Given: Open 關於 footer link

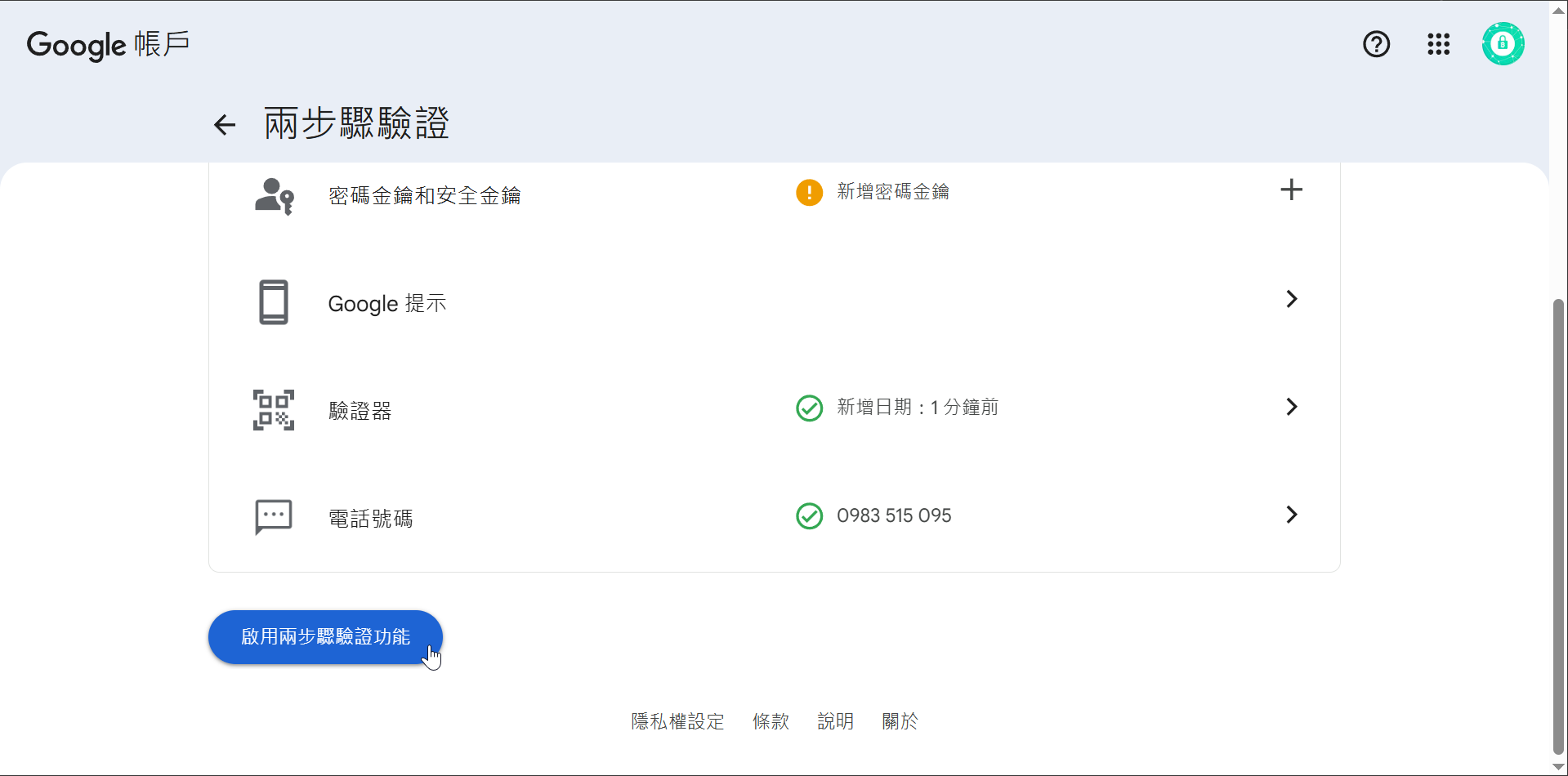Looking at the screenshot, I should [x=900, y=721].
